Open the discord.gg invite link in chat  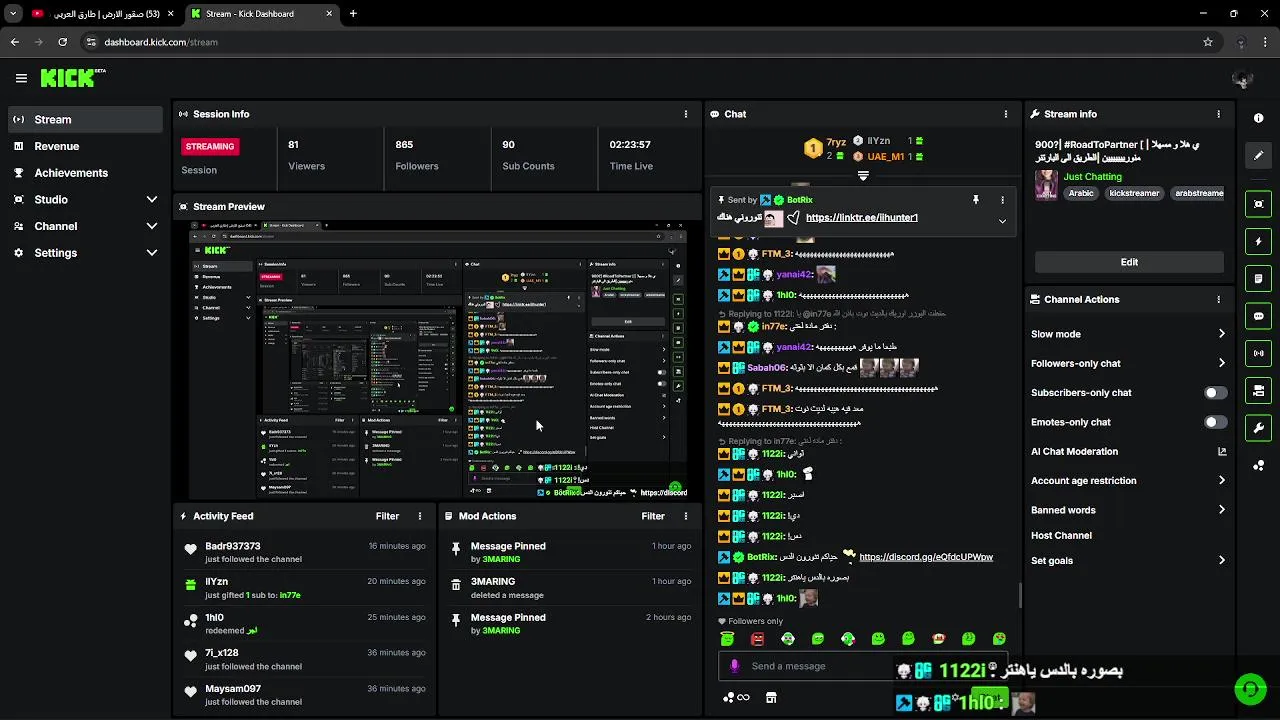926,557
